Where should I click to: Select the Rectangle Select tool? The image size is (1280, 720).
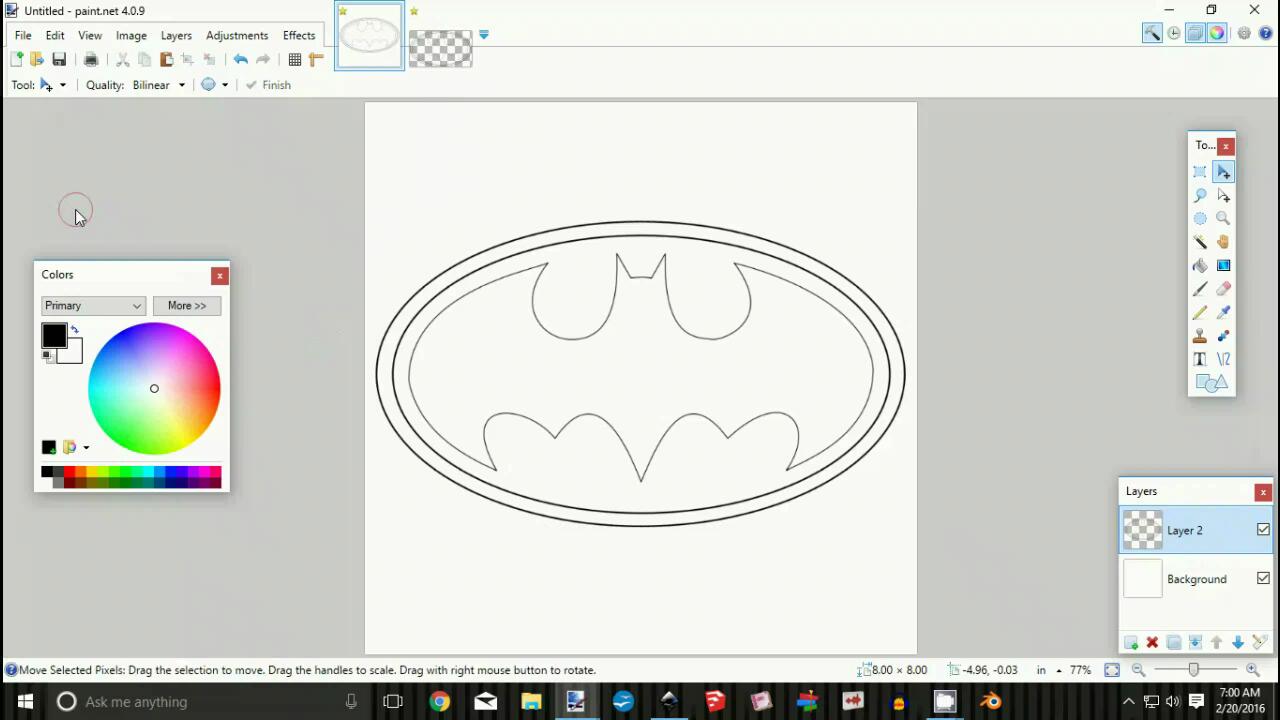pos(1200,172)
